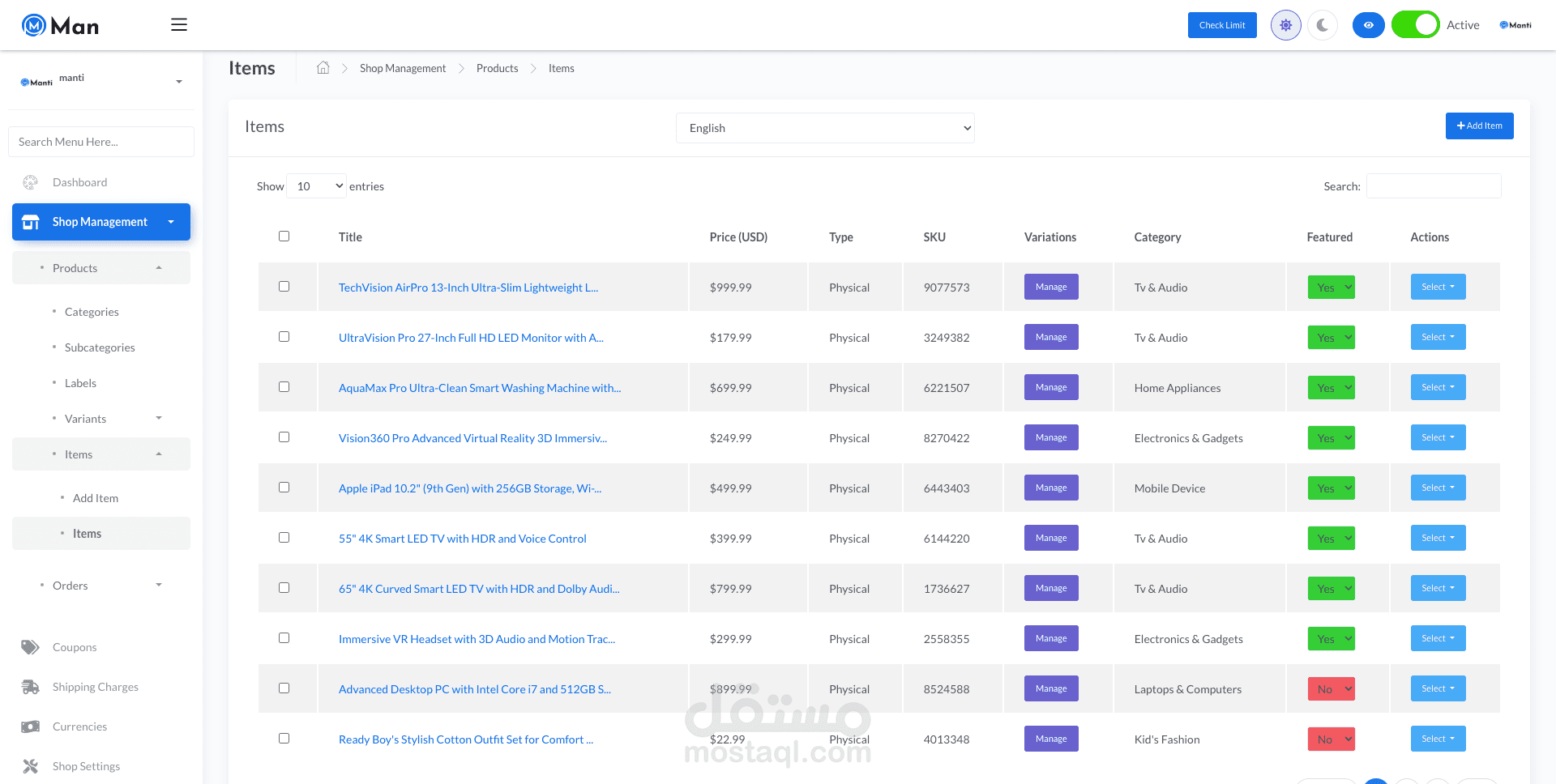Check the select-all header checkbox
1556x784 pixels.
click(284, 236)
